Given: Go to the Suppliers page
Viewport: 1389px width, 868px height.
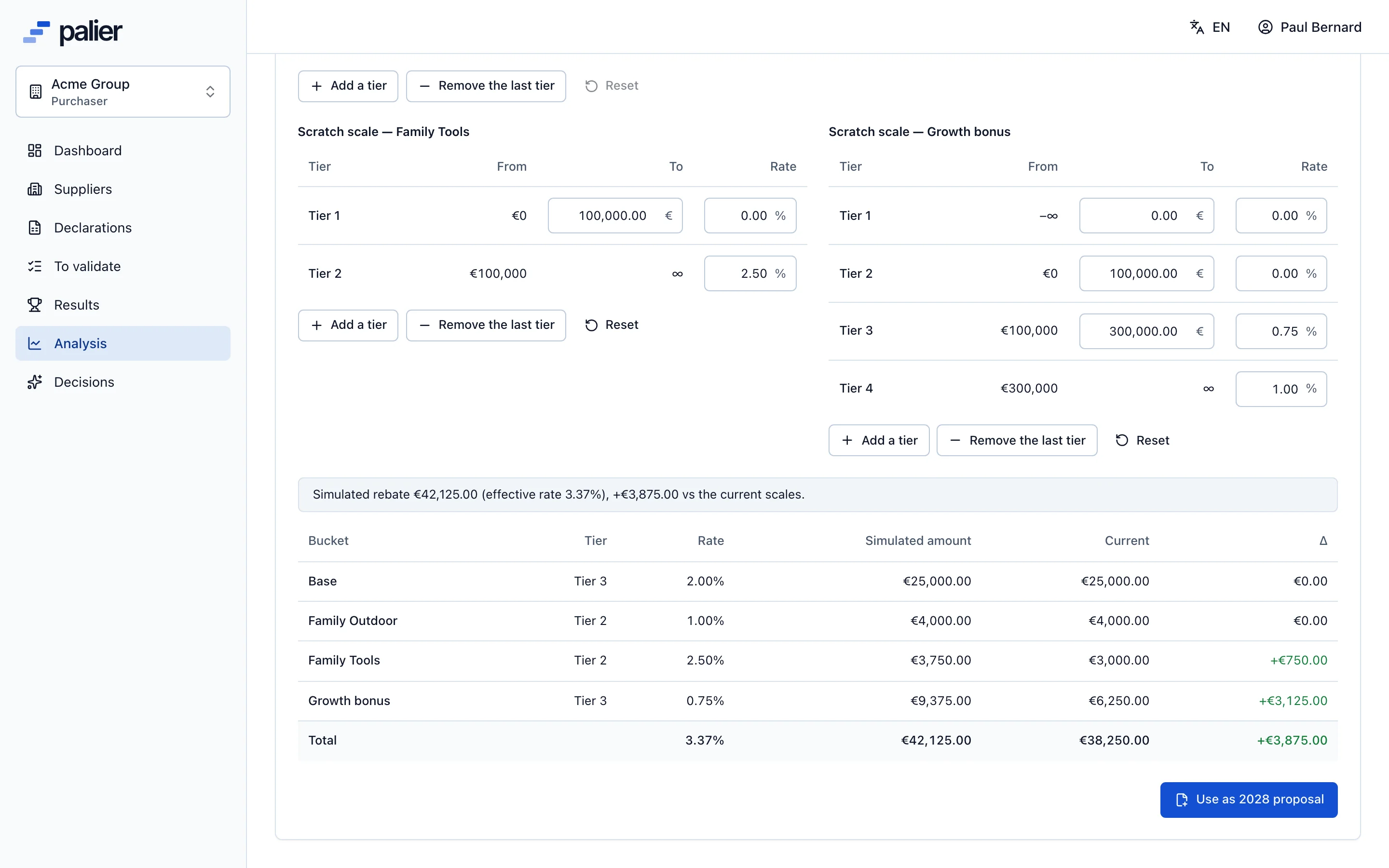Looking at the screenshot, I should 123,189.
